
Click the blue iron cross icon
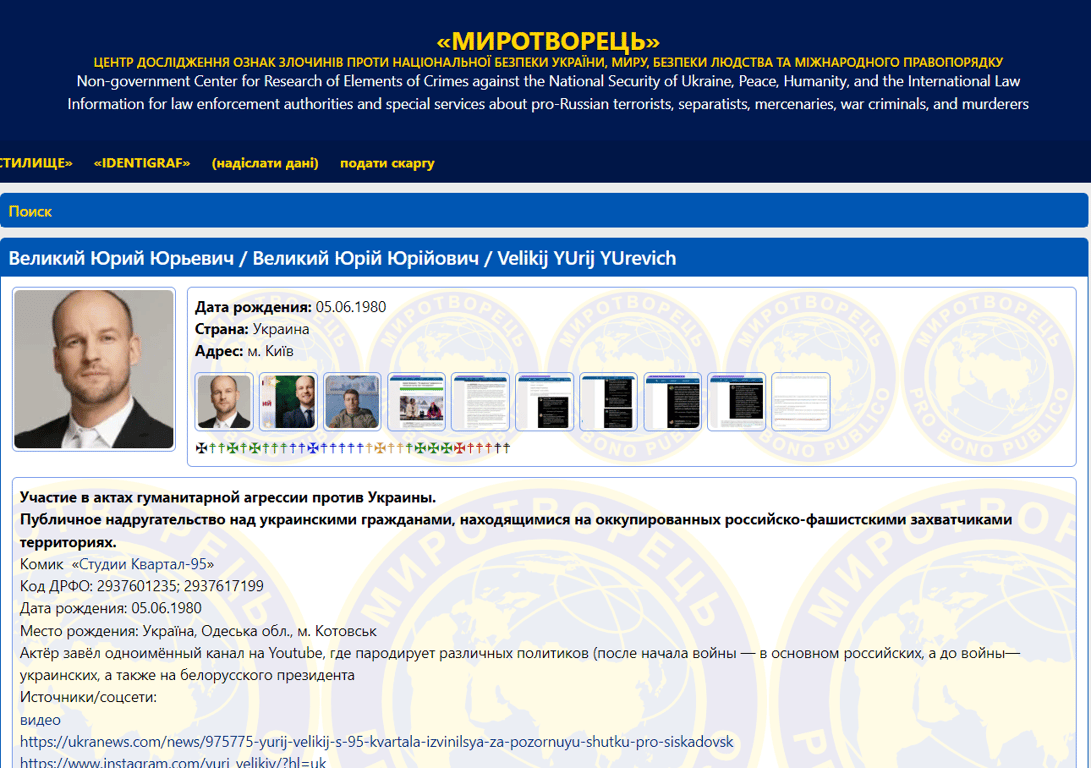coord(312,448)
